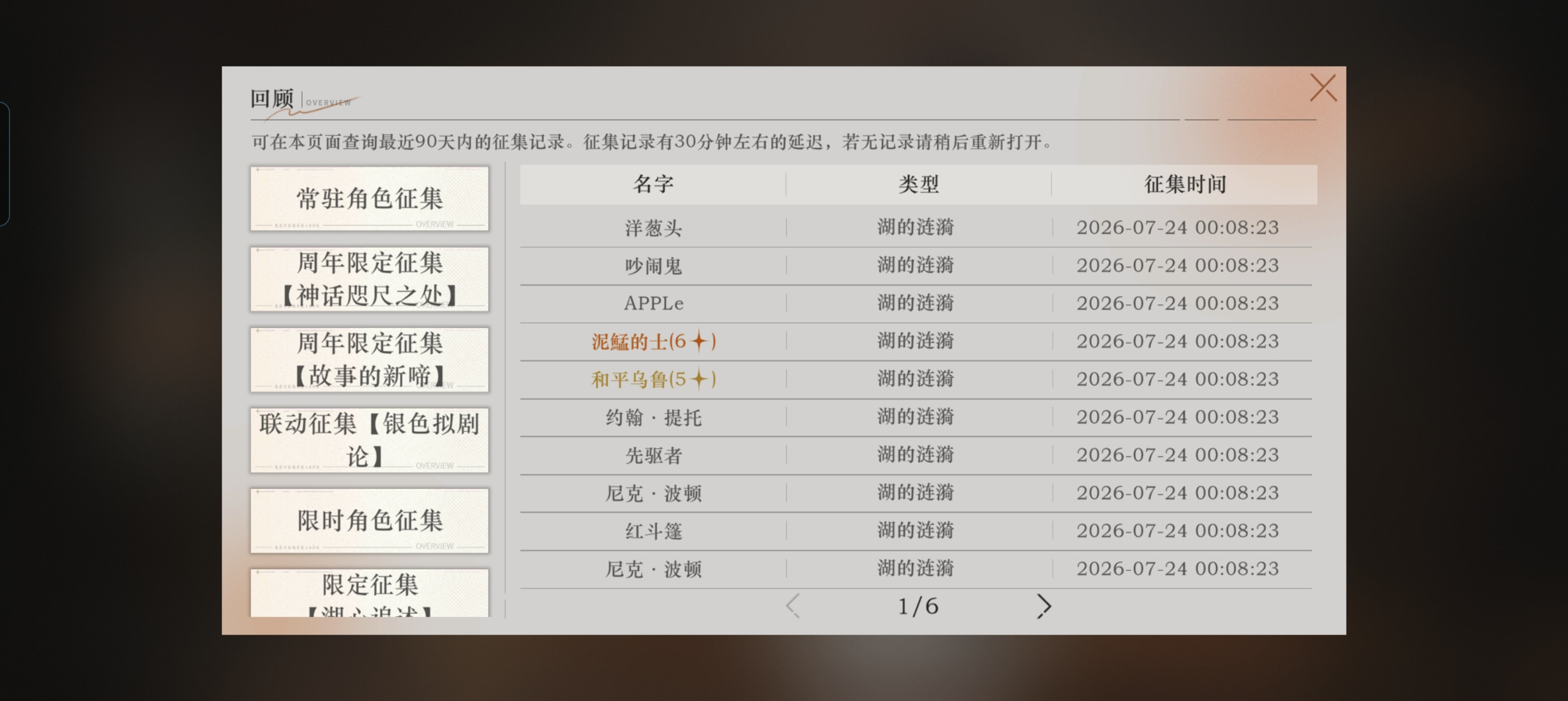
Task: Select the 先驱者 record name
Action: click(x=653, y=455)
